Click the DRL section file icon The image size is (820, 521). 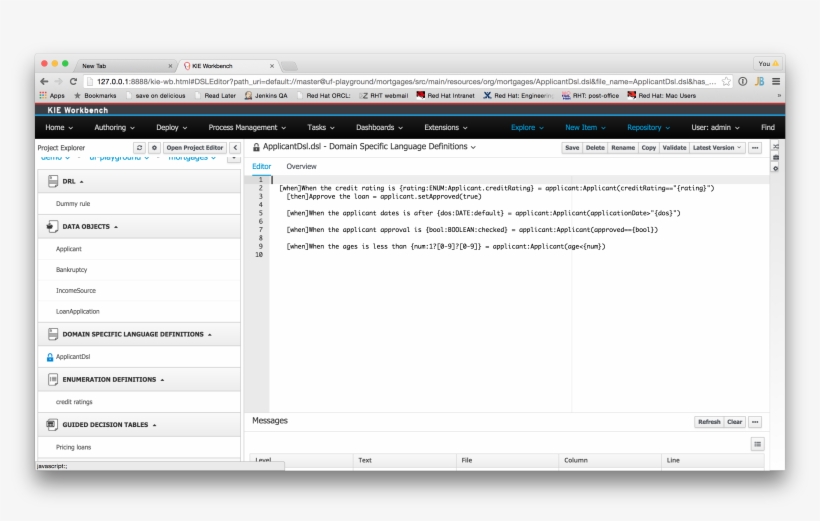[x=53, y=182]
